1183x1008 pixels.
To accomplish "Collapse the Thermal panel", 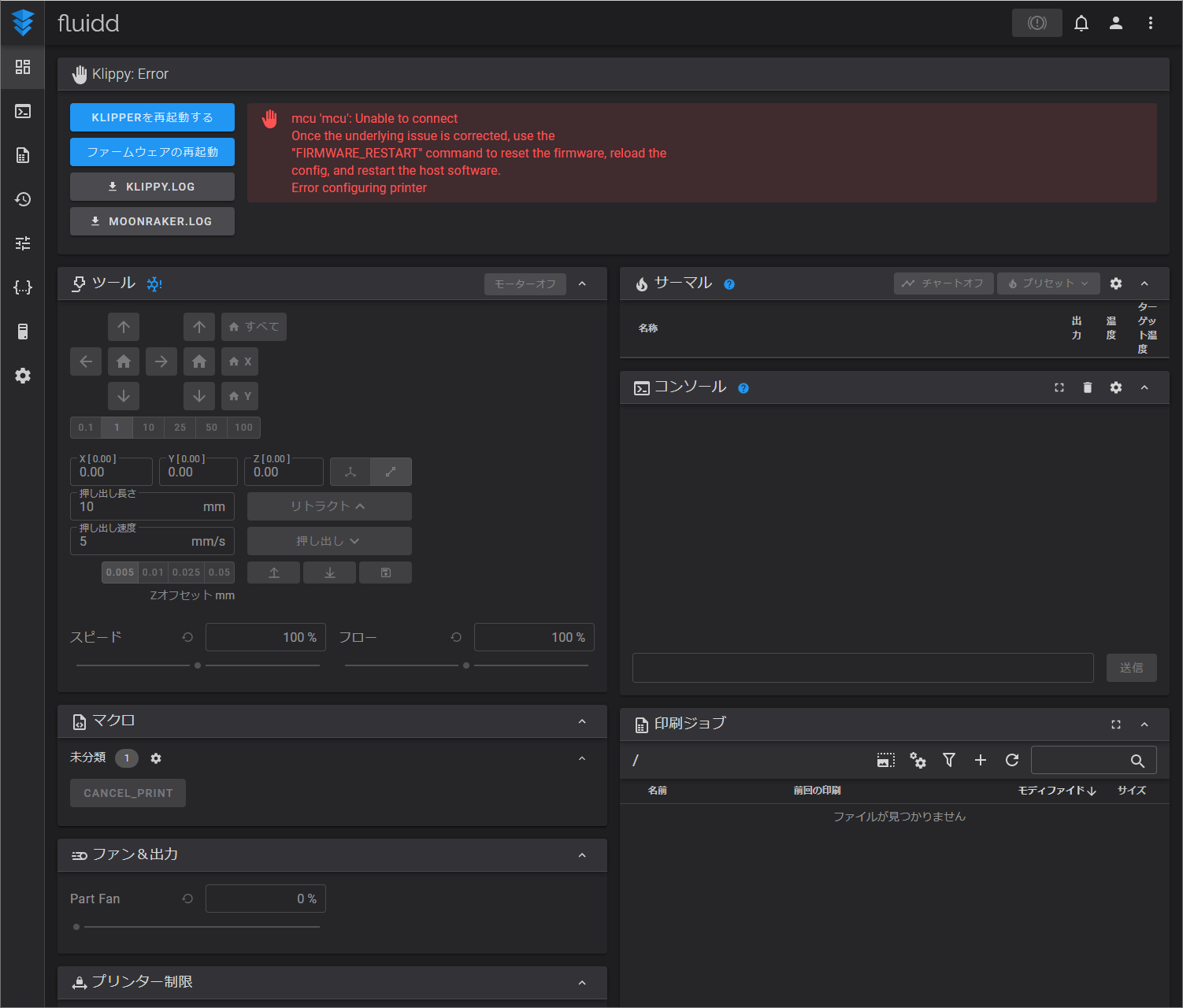I will 1144,283.
